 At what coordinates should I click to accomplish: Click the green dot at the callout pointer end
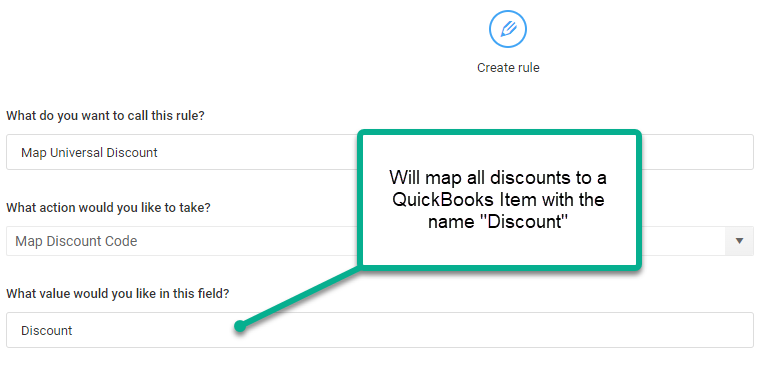239,326
